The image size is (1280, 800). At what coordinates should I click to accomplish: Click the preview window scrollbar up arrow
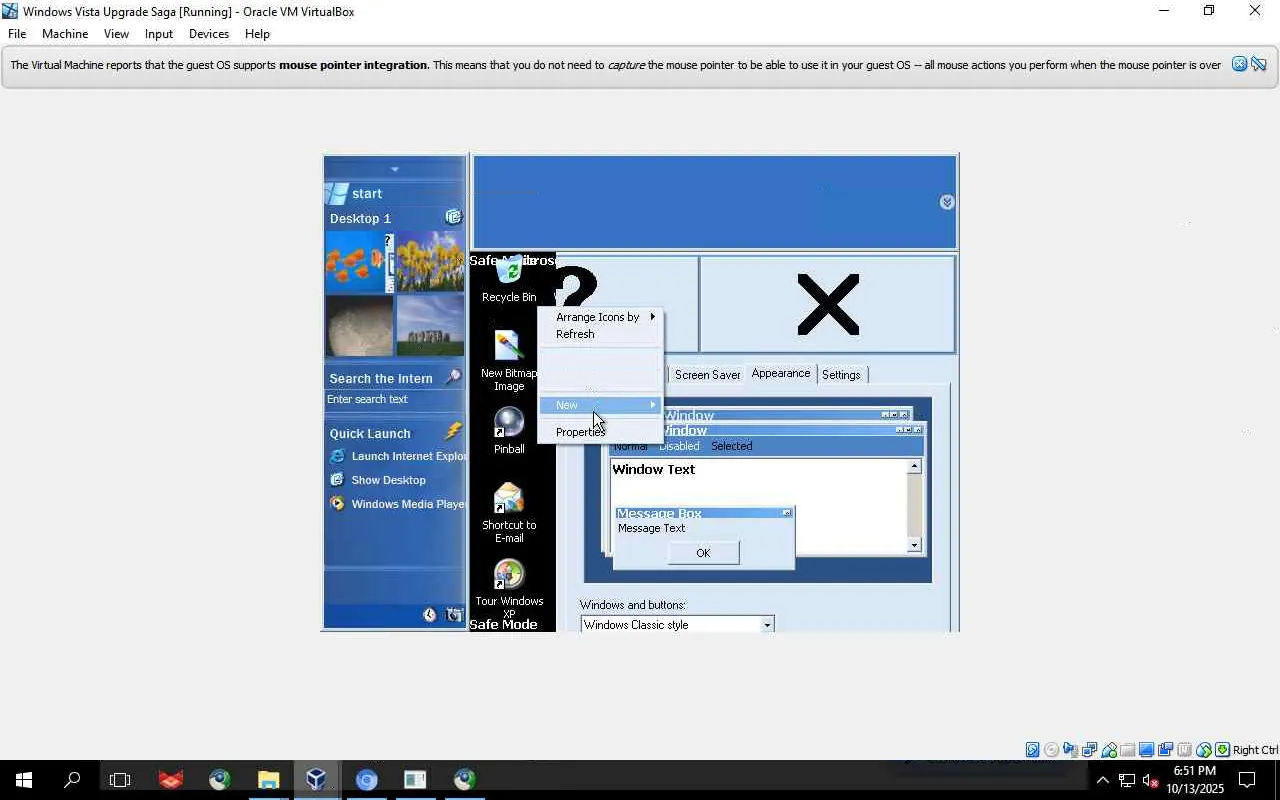[x=914, y=467]
